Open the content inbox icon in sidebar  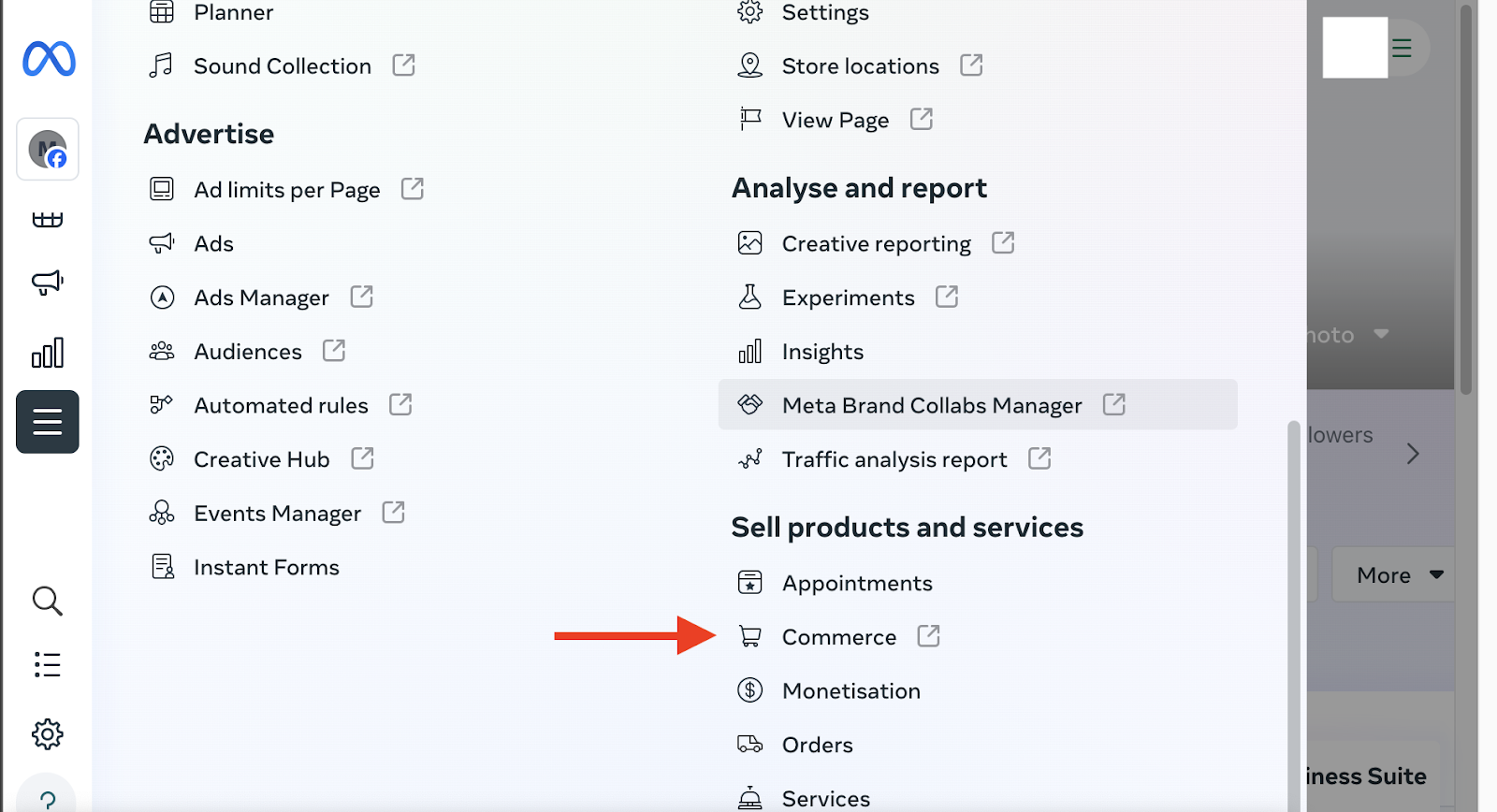(48, 220)
